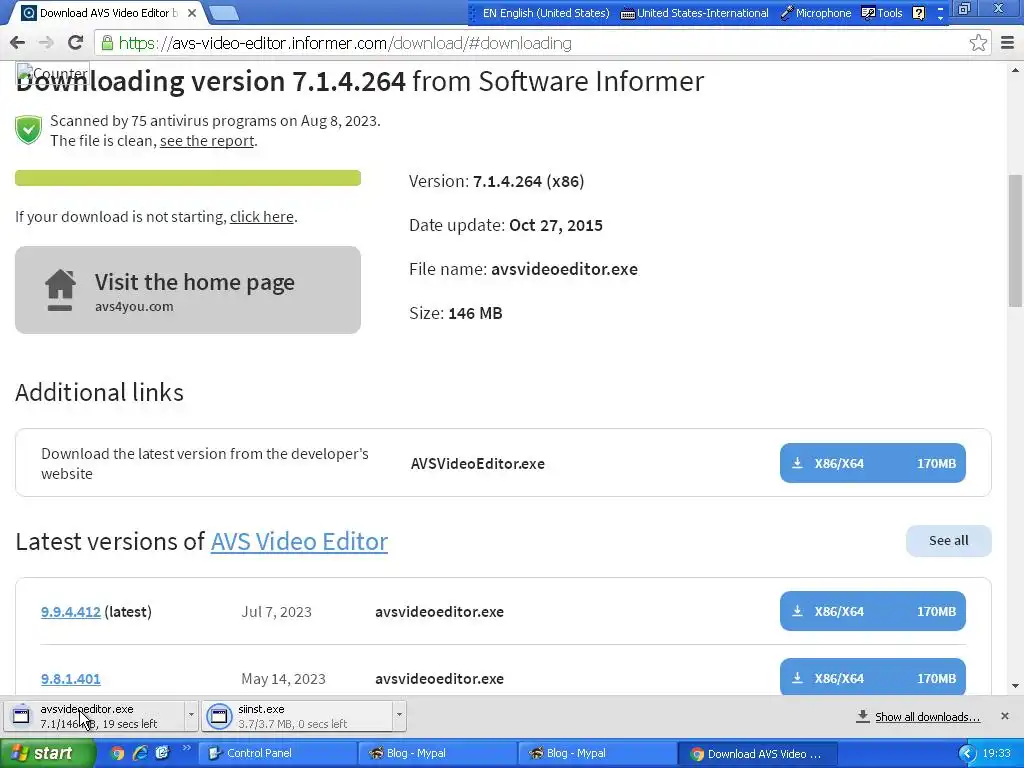Switch to first Blog - Mypal taskbar window
This screenshot has height=768, width=1024.
coord(438,754)
